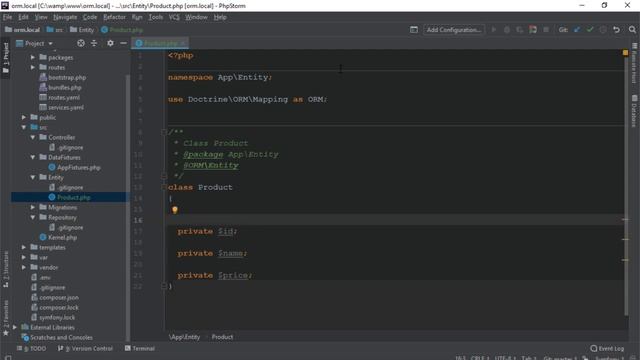This screenshot has width=640, height=360.
Task: Click the yellow inspection indicator in editor corner
Action: pyautogui.click(x=625, y=53)
